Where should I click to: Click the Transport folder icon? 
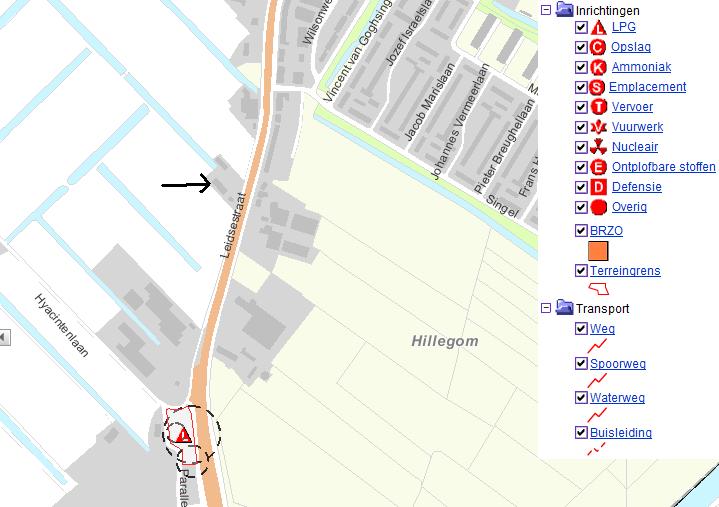click(564, 308)
